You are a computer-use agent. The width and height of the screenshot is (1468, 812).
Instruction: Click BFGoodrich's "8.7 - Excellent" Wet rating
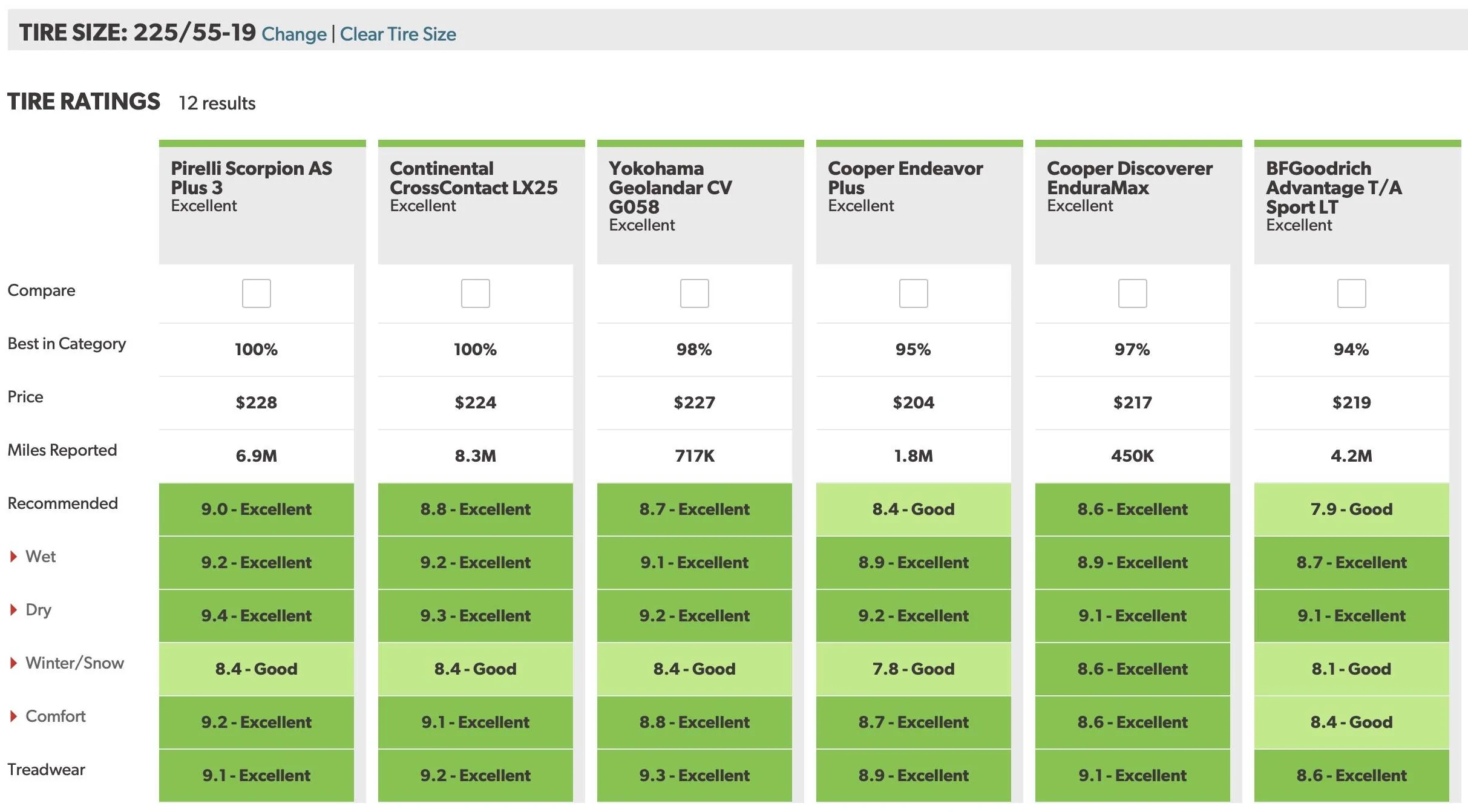point(1352,562)
